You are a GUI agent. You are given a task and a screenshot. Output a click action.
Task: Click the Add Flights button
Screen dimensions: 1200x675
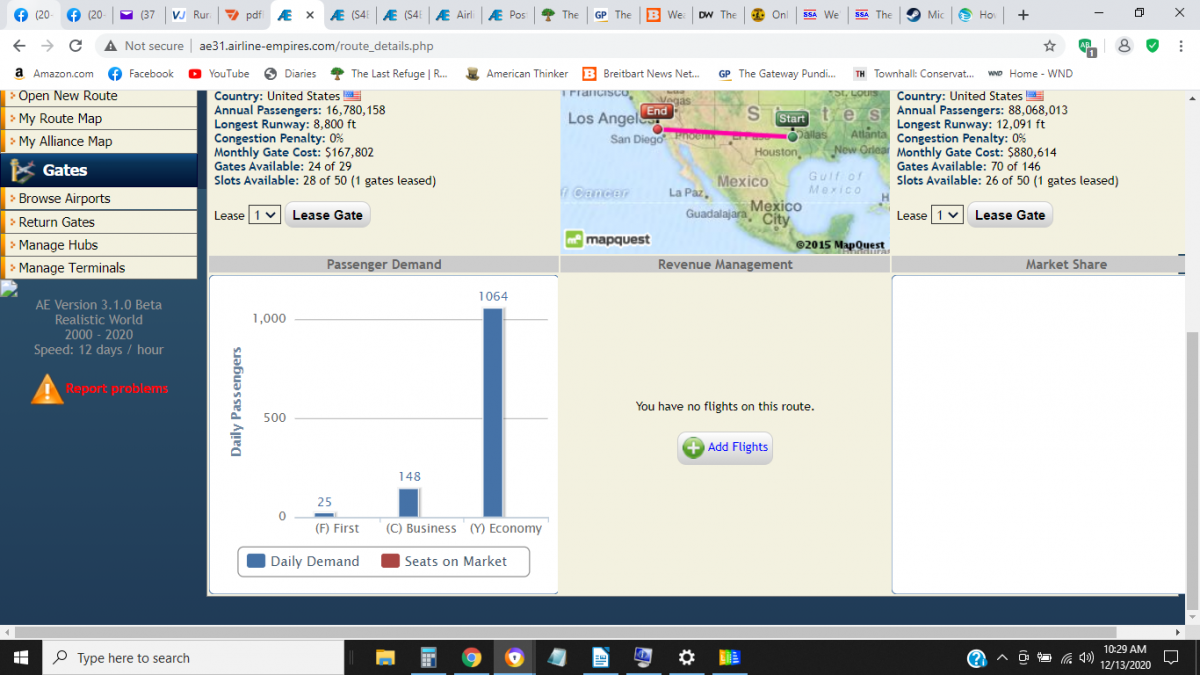pyautogui.click(x=725, y=447)
